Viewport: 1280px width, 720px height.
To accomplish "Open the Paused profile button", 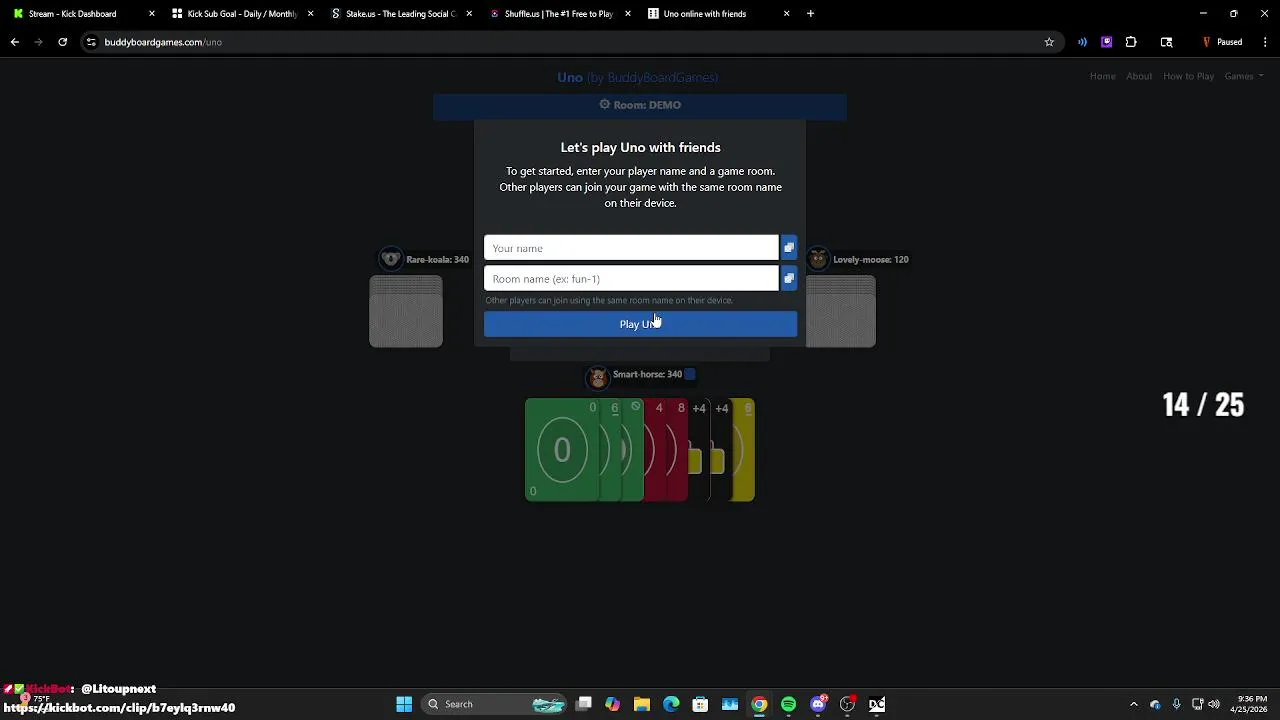I will (1222, 42).
